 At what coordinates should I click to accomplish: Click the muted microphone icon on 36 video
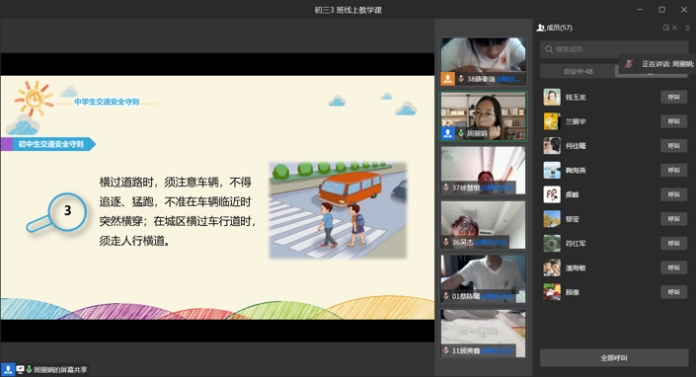point(446,242)
